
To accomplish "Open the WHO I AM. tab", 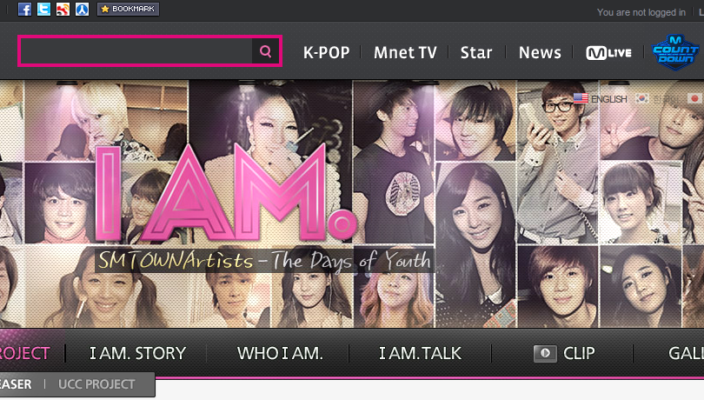I will (x=280, y=353).
